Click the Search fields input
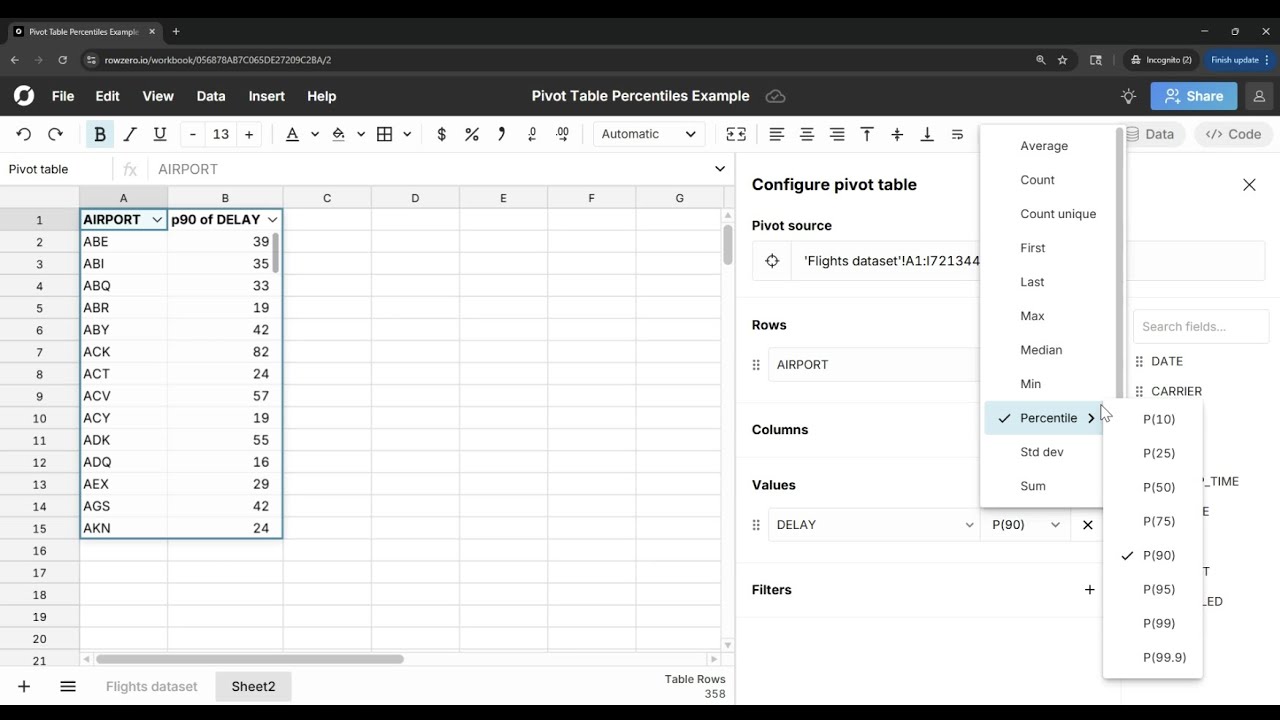The width and height of the screenshot is (1280, 720). tap(1201, 326)
